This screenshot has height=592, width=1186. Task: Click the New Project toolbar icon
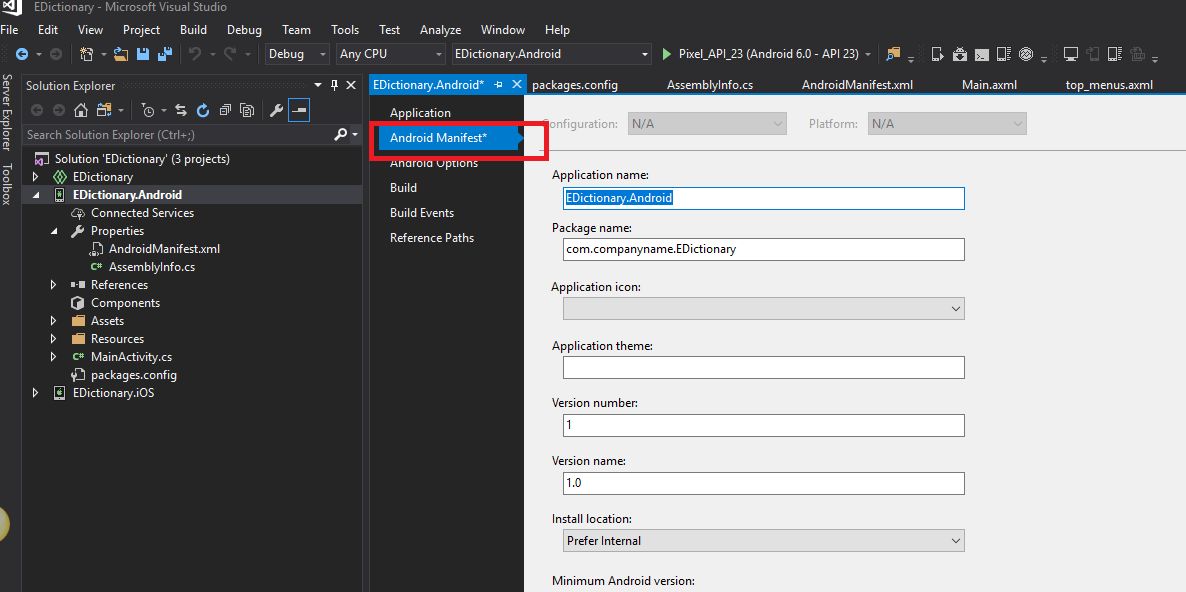tap(87, 54)
